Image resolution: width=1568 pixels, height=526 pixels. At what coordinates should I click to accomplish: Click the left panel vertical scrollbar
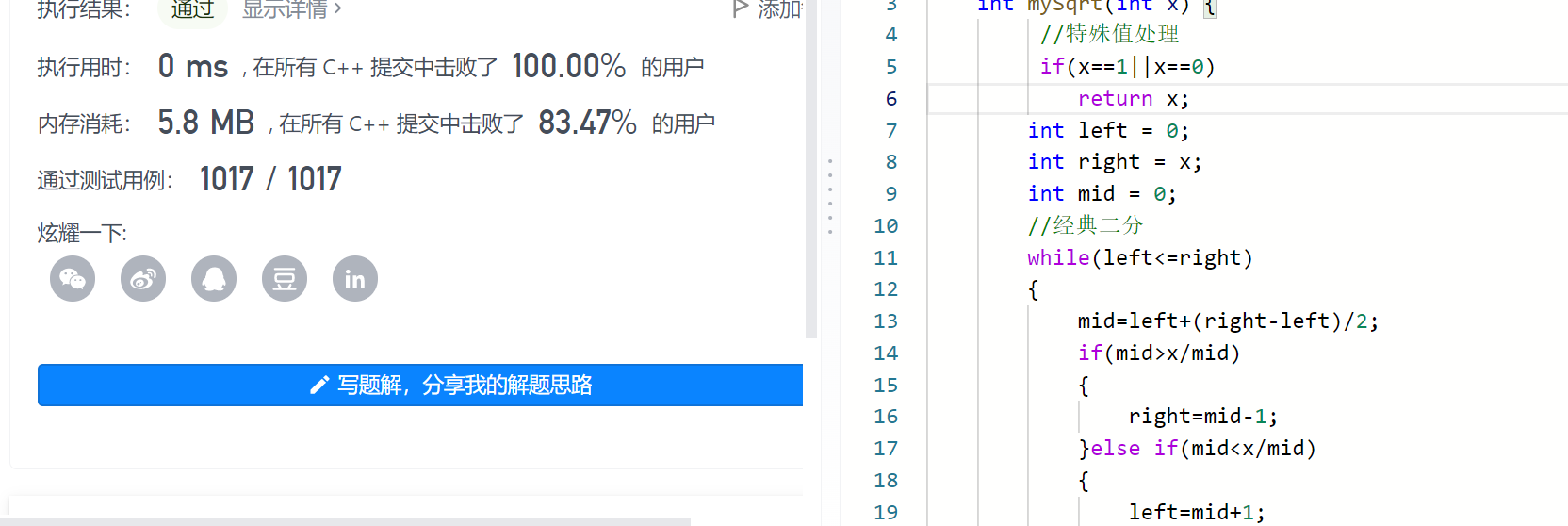(811, 170)
